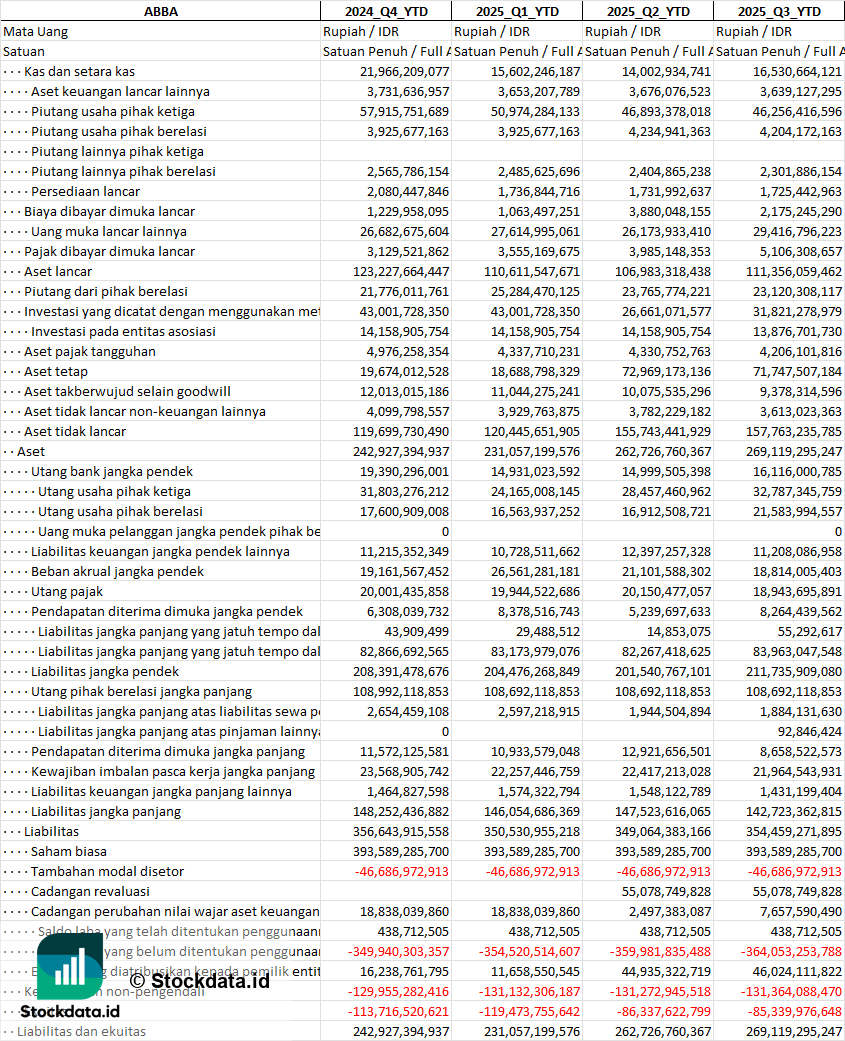Screen dimensions: 845x1041
Task: Click value 231,057,199,576 in Liabilitas dan ekuitas row
Action: (532, 1031)
